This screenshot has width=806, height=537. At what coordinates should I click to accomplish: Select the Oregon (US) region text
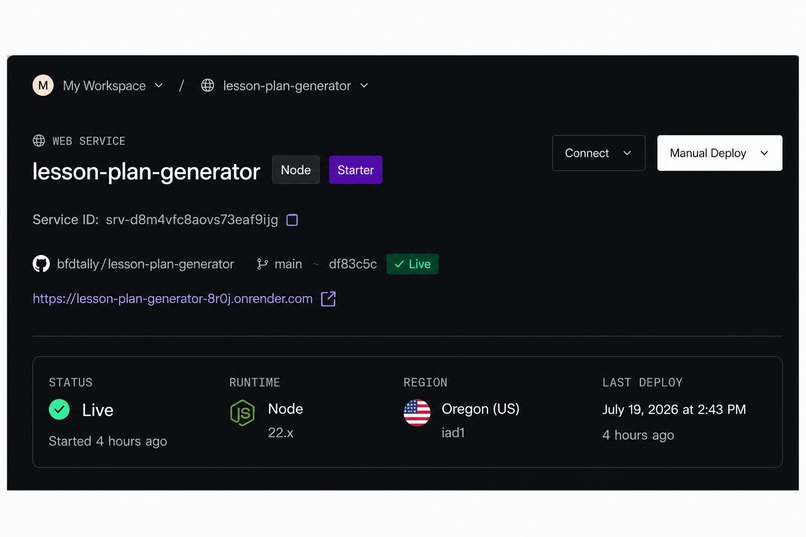pyautogui.click(x=481, y=409)
